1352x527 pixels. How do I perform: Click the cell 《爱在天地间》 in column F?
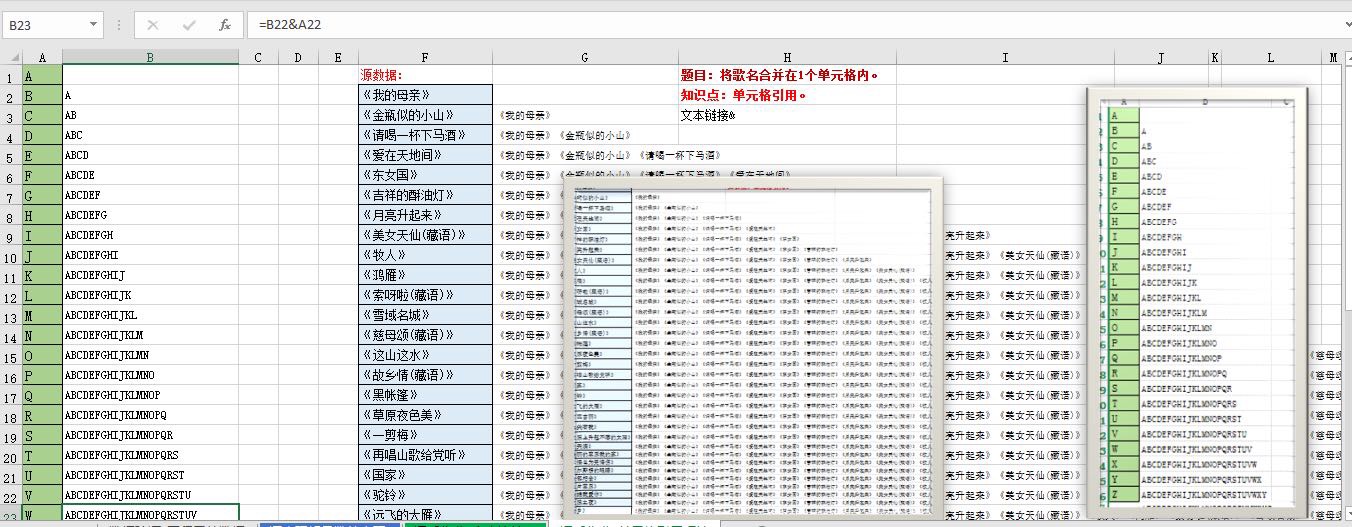point(425,155)
